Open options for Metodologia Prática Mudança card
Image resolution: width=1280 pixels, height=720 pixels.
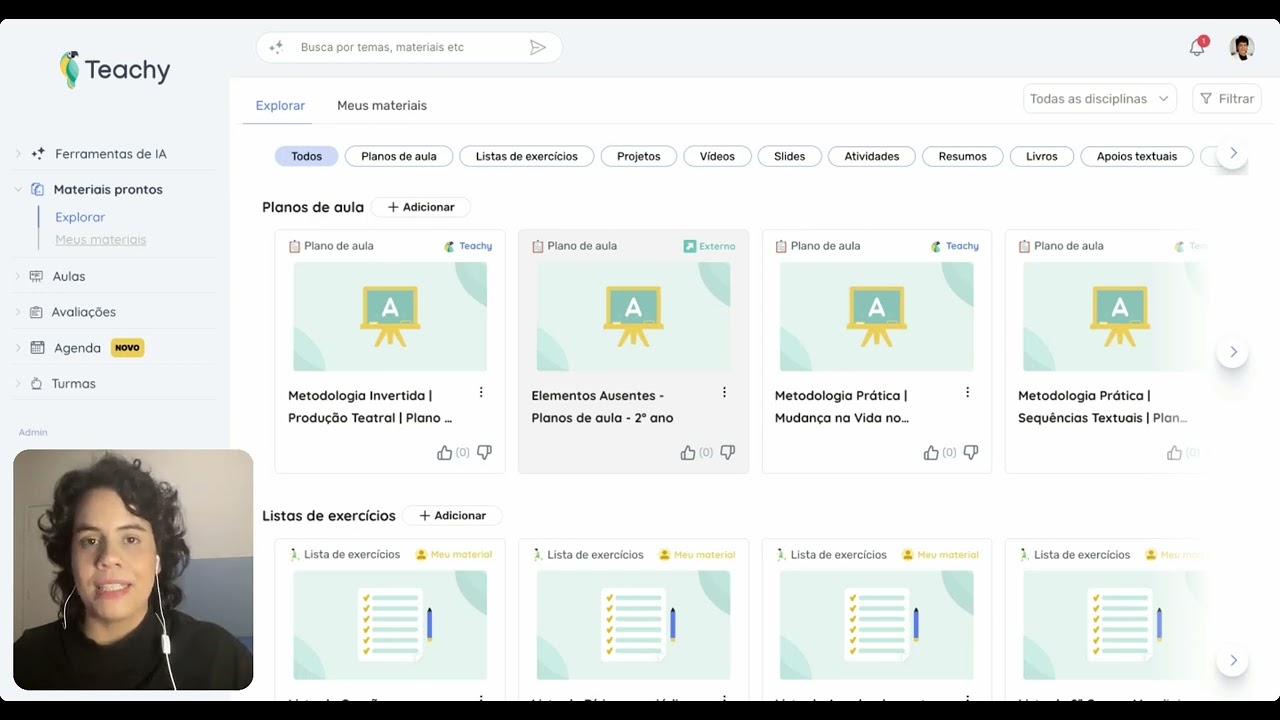coord(967,392)
